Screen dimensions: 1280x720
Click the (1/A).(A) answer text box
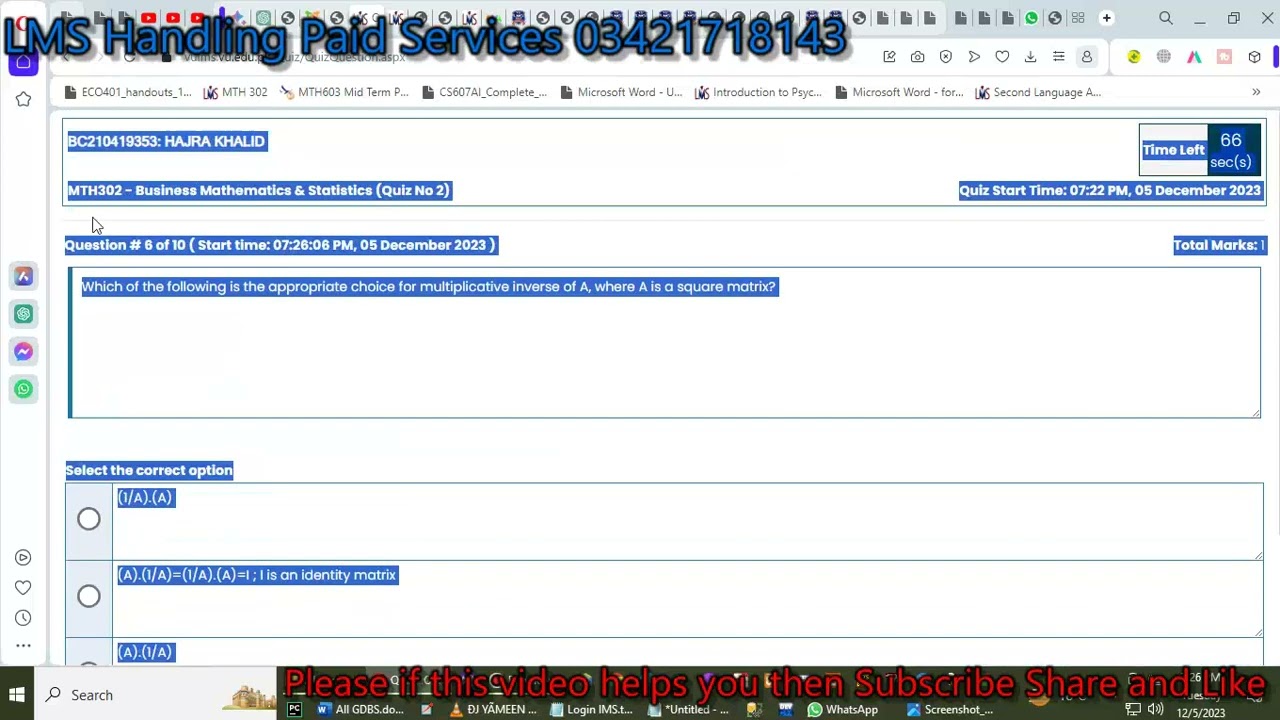coord(688,522)
